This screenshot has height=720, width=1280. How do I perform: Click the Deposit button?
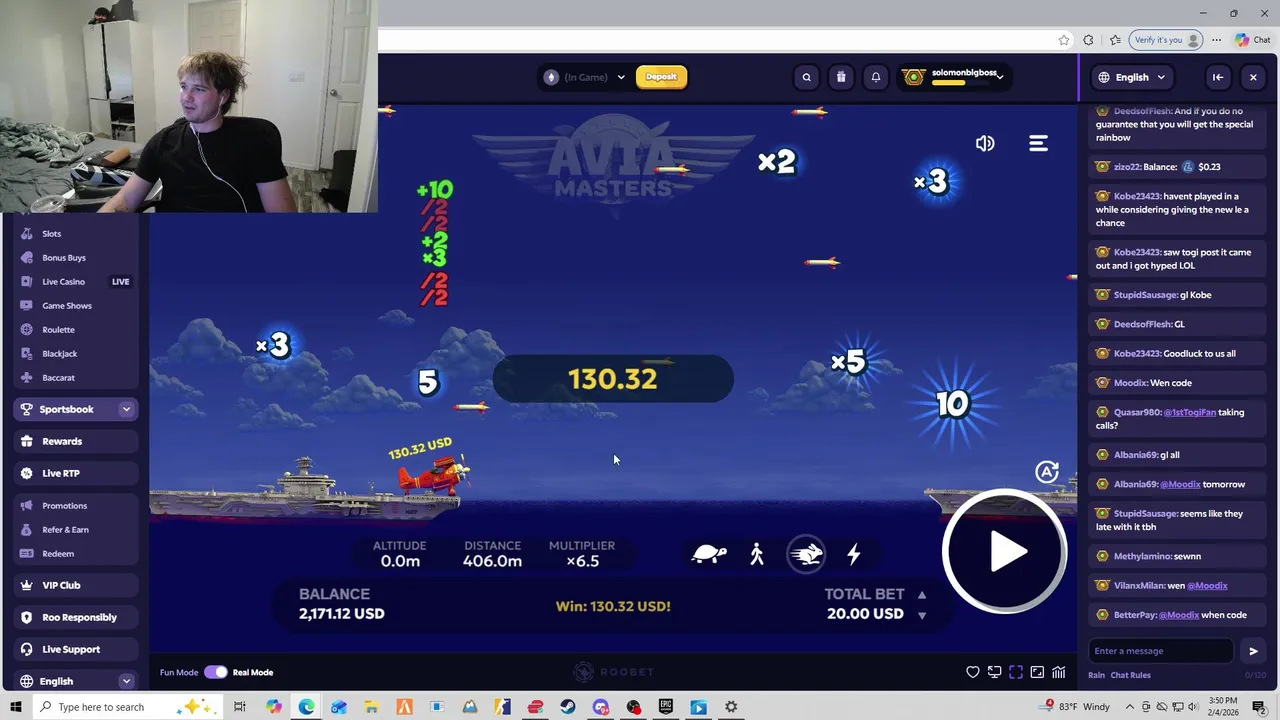[661, 77]
